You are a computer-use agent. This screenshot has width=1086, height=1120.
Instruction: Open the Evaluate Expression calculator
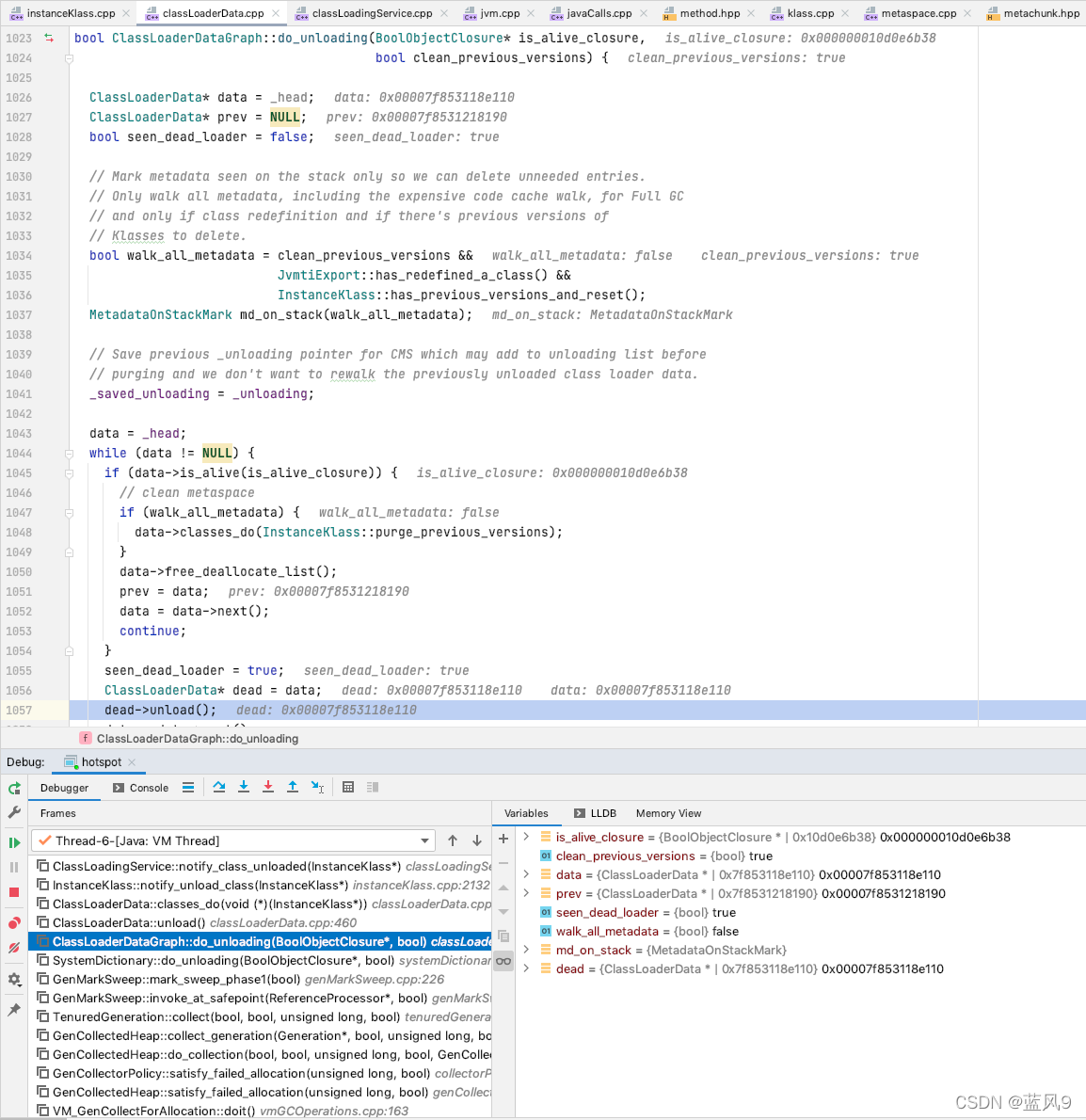(x=348, y=787)
